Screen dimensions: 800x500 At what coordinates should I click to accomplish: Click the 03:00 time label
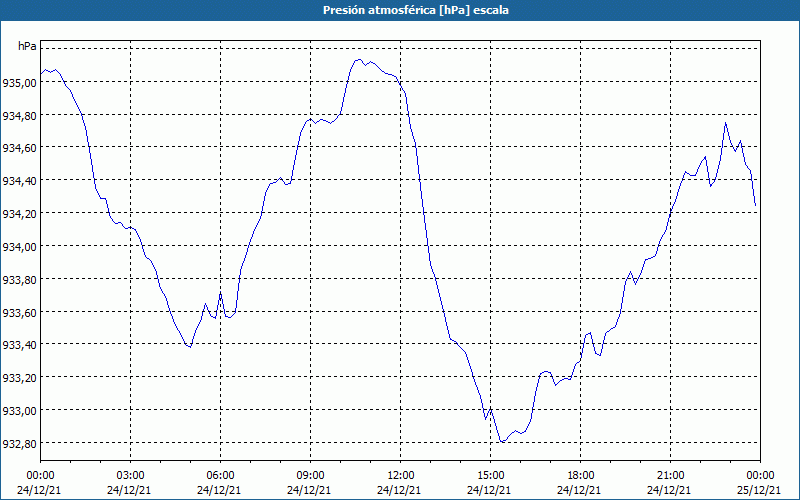click(x=131, y=476)
